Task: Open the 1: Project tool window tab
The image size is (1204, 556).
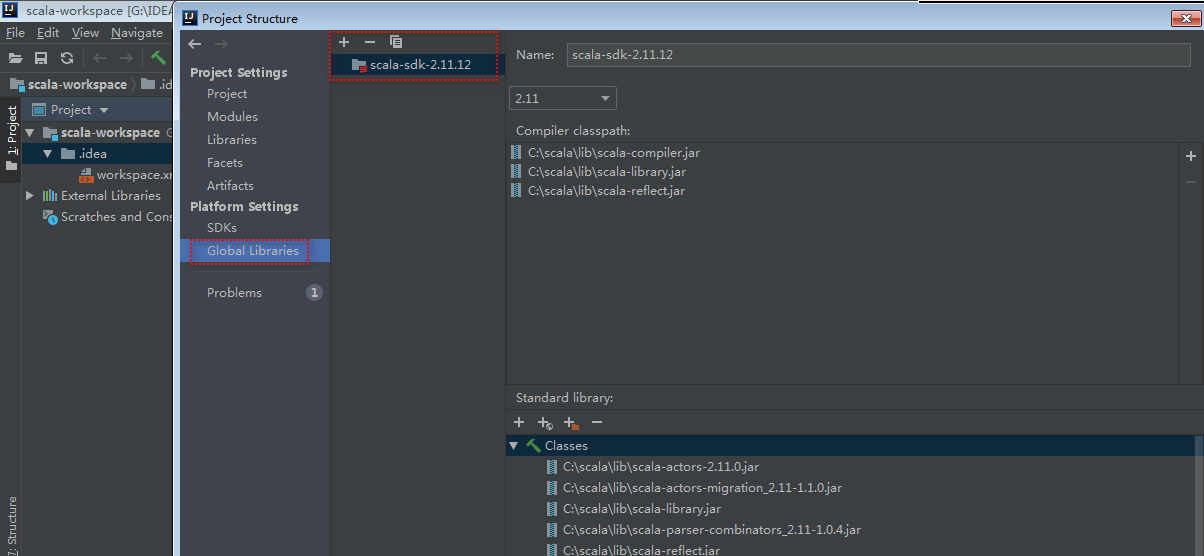Action: coord(12,138)
